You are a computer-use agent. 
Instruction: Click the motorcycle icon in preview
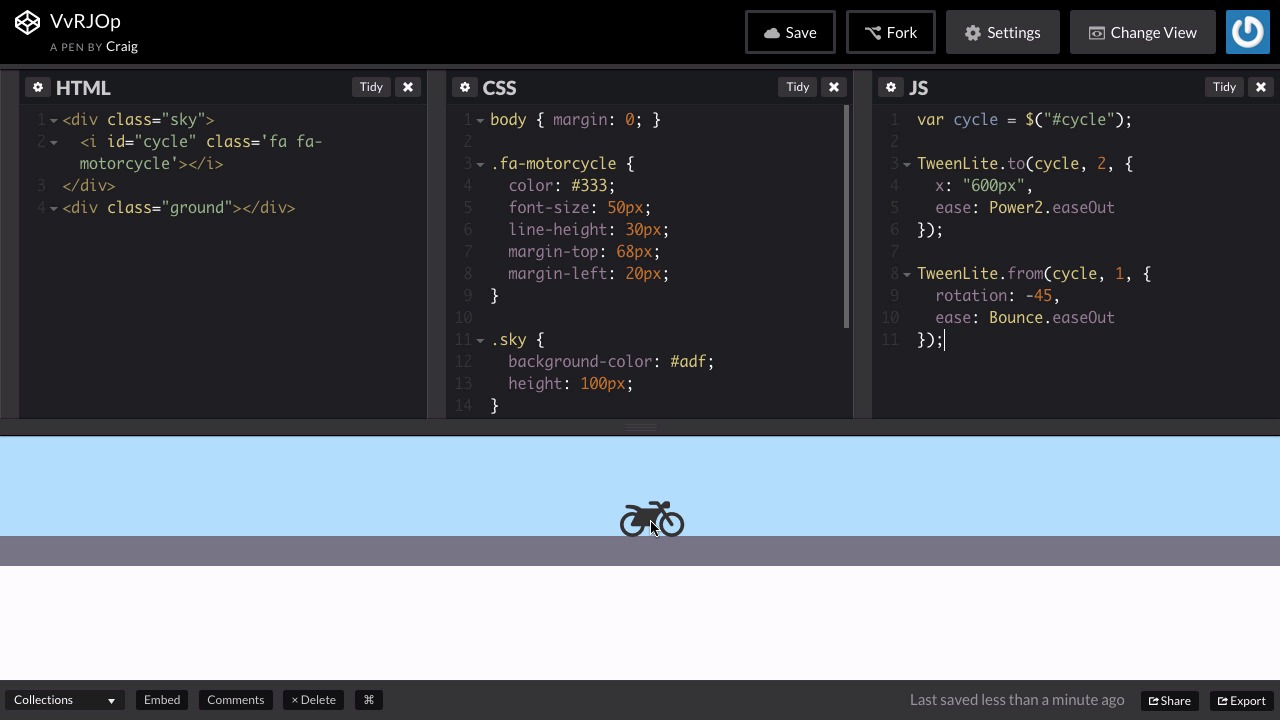click(652, 519)
